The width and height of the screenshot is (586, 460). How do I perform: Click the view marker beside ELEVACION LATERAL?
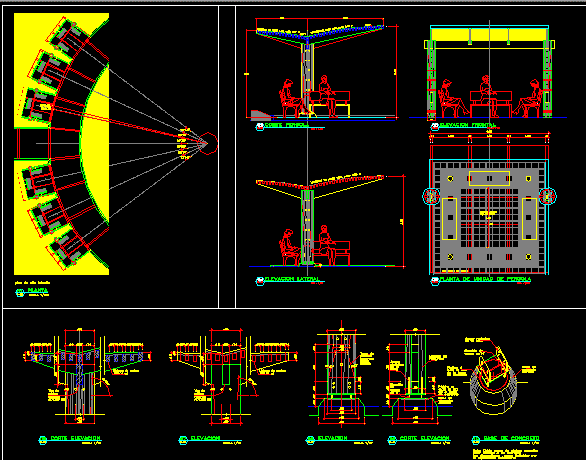pyautogui.click(x=260, y=281)
